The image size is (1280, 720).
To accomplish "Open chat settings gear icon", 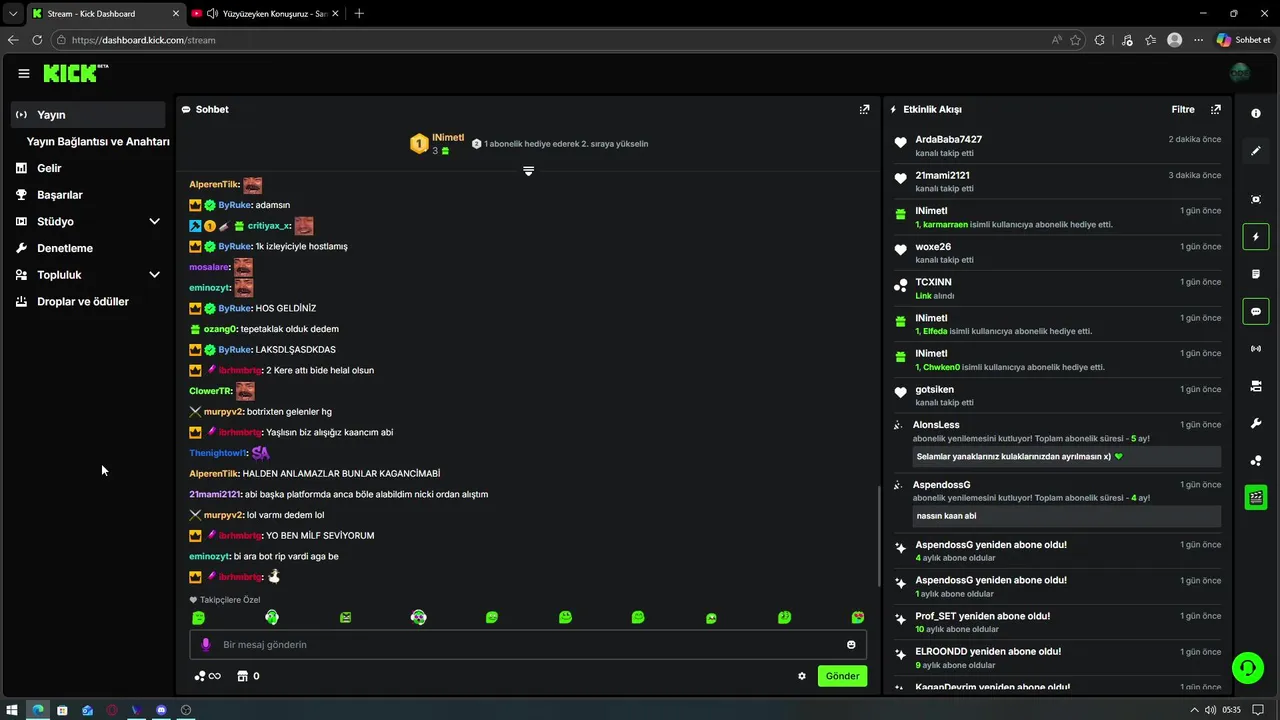I will click(x=802, y=676).
